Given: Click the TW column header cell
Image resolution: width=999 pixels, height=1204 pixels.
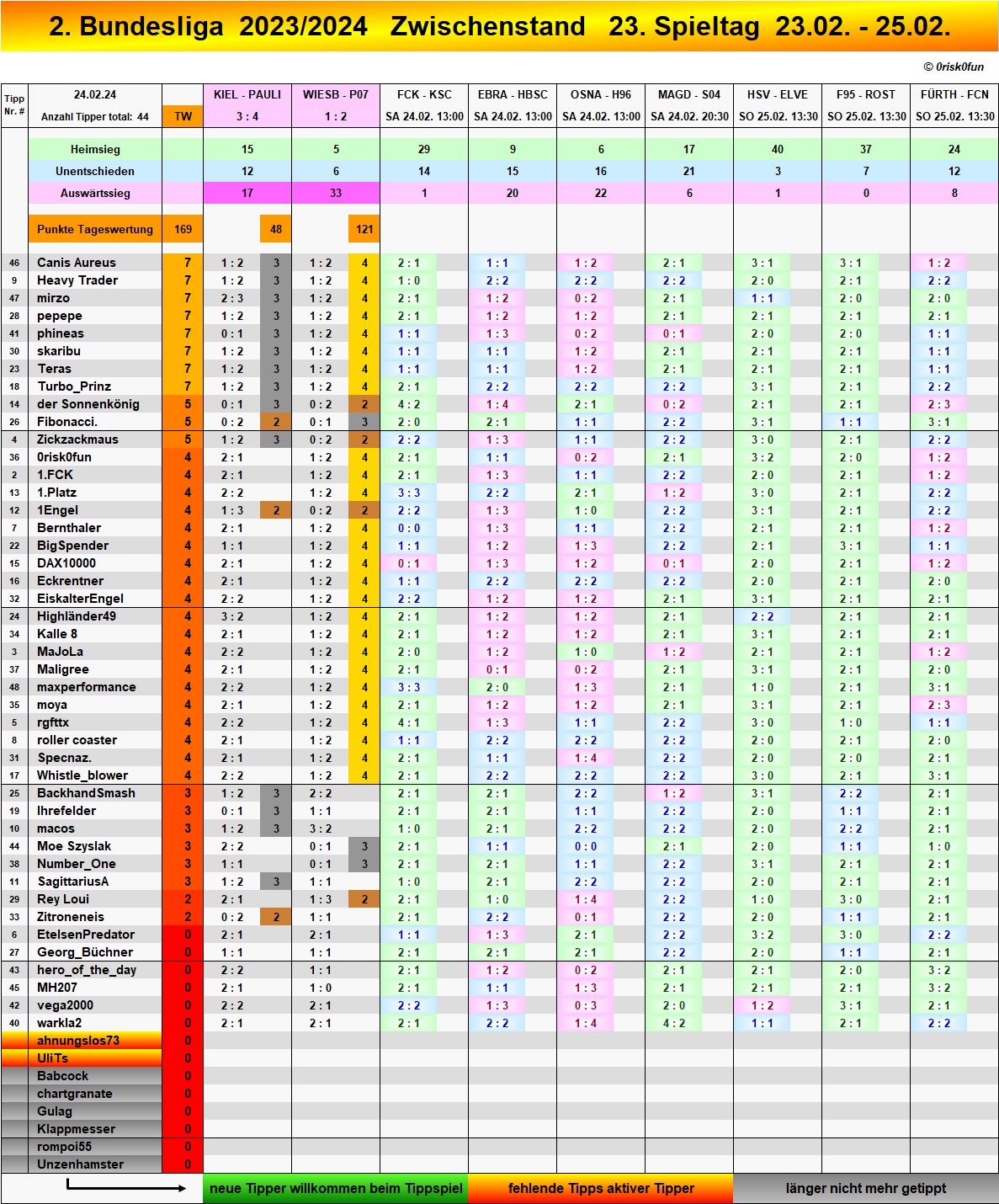Looking at the screenshot, I should 183,116.
